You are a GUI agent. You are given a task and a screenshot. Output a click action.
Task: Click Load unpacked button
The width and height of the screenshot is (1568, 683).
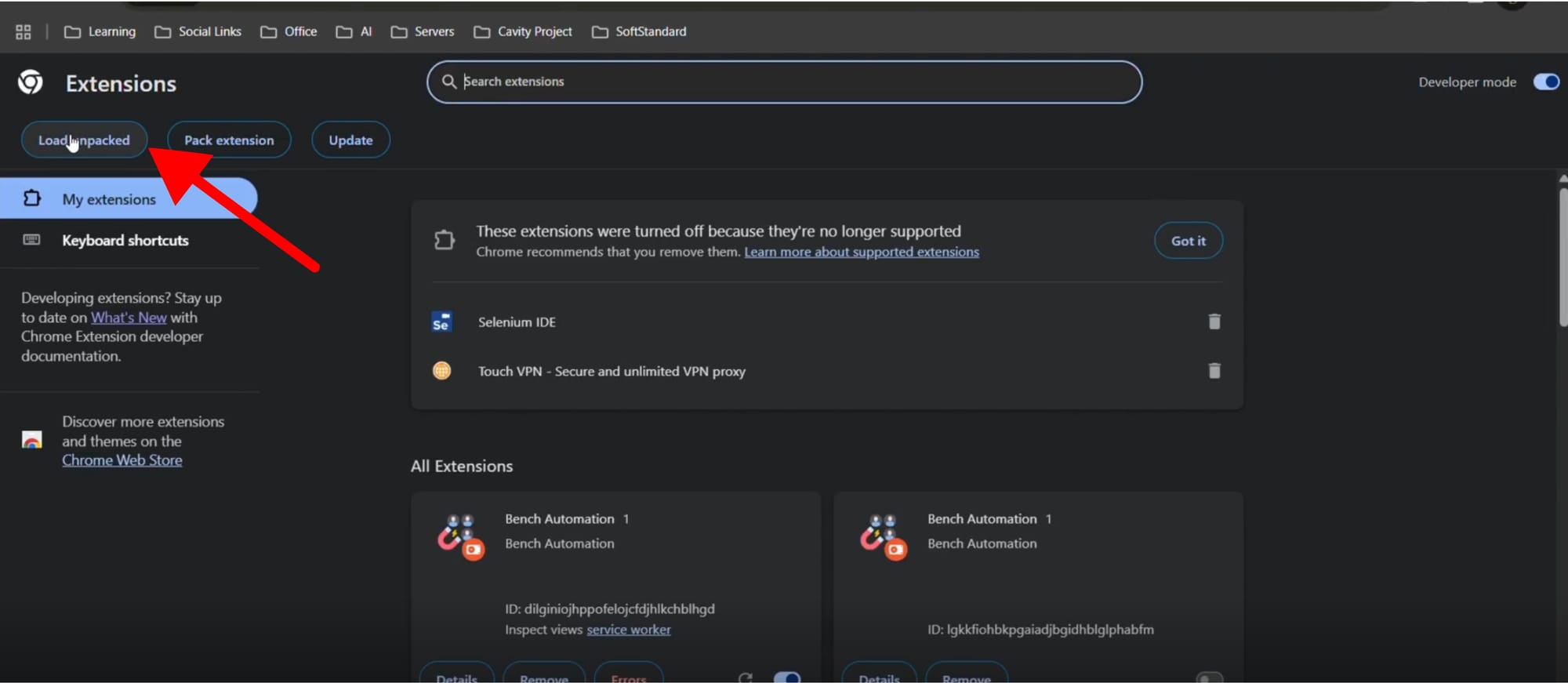click(84, 140)
